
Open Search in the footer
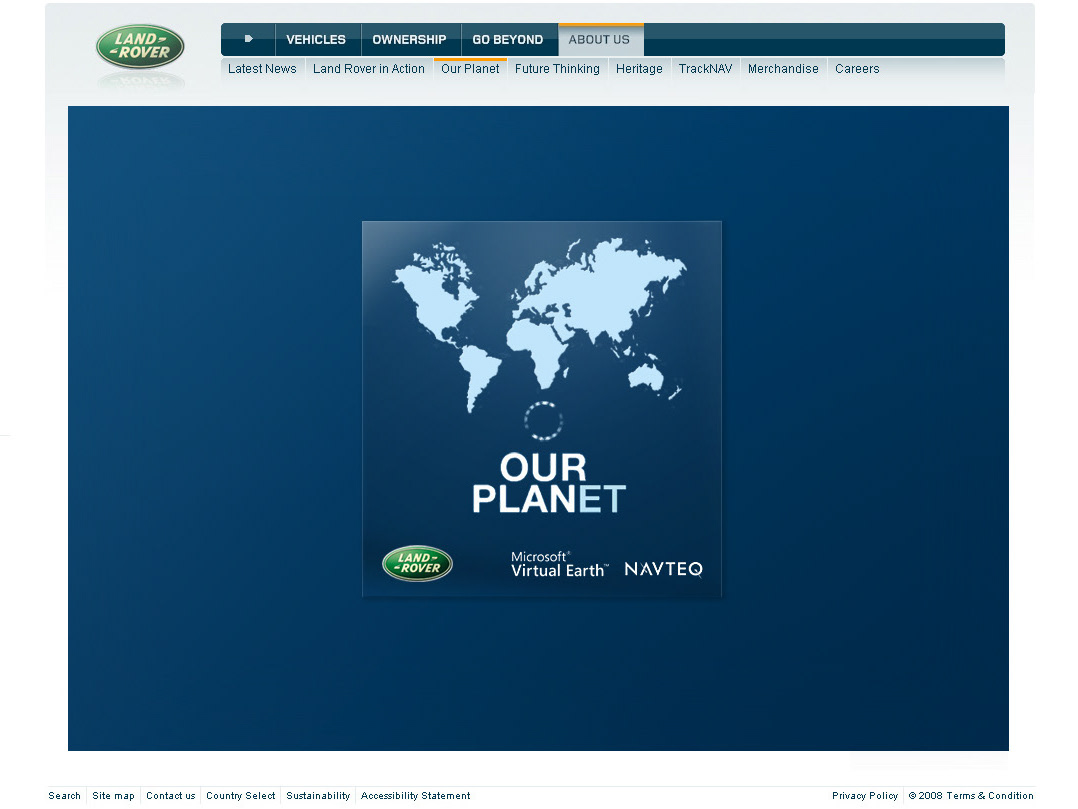click(x=65, y=795)
